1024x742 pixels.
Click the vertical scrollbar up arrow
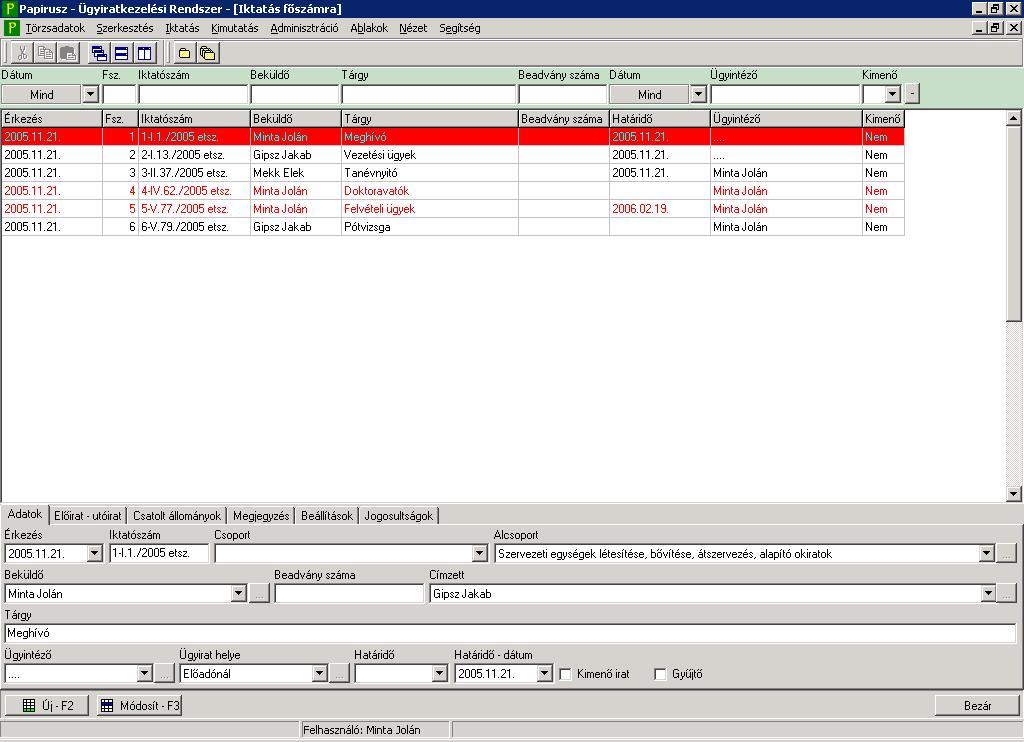[x=1014, y=118]
